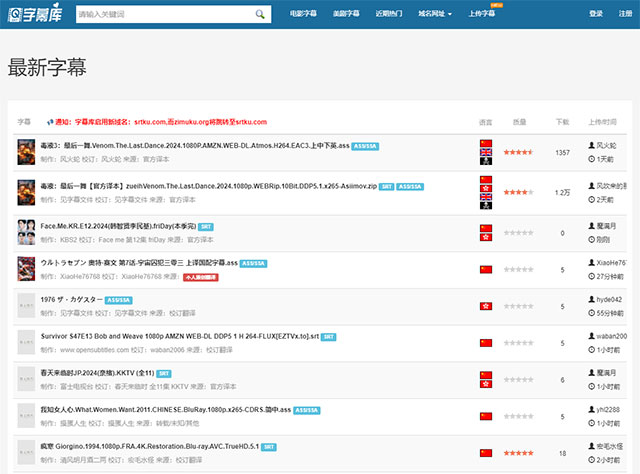
Task: Click star rating on first Venom row
Action: [518, 153]
